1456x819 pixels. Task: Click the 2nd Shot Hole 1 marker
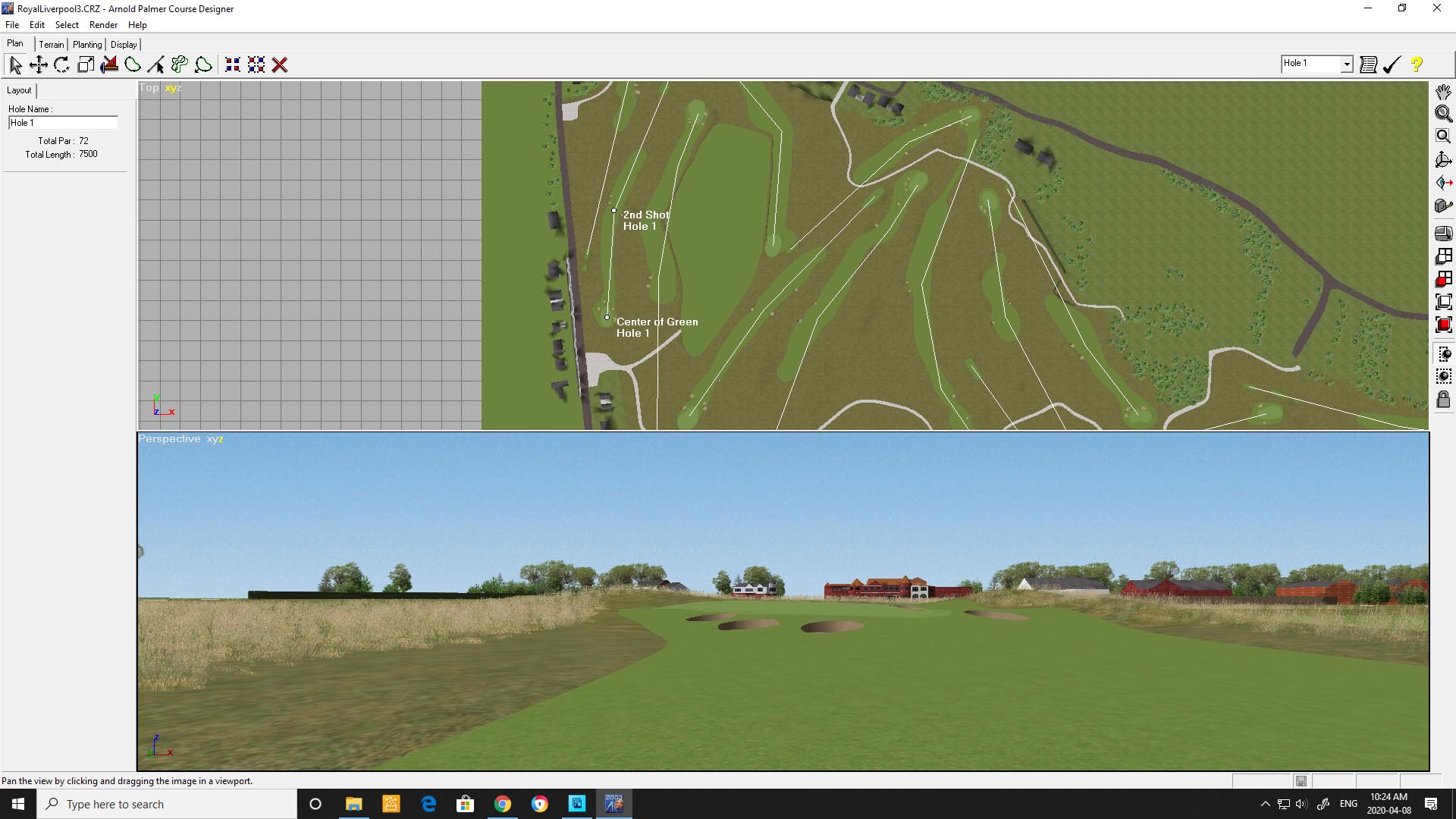coord(613,211)
